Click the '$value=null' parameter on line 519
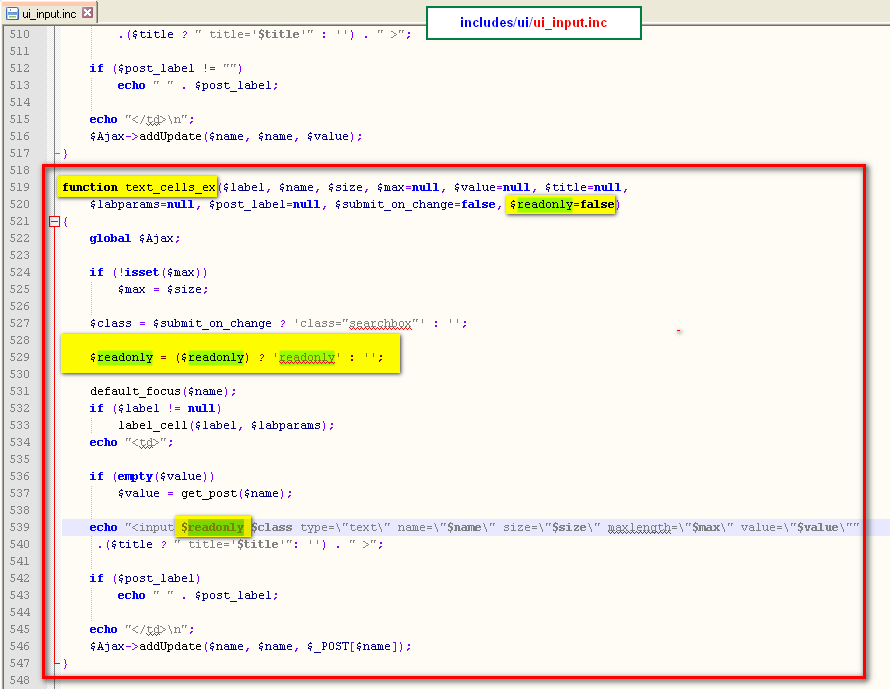This screenshot has height=689, width=890. [492, 187]
